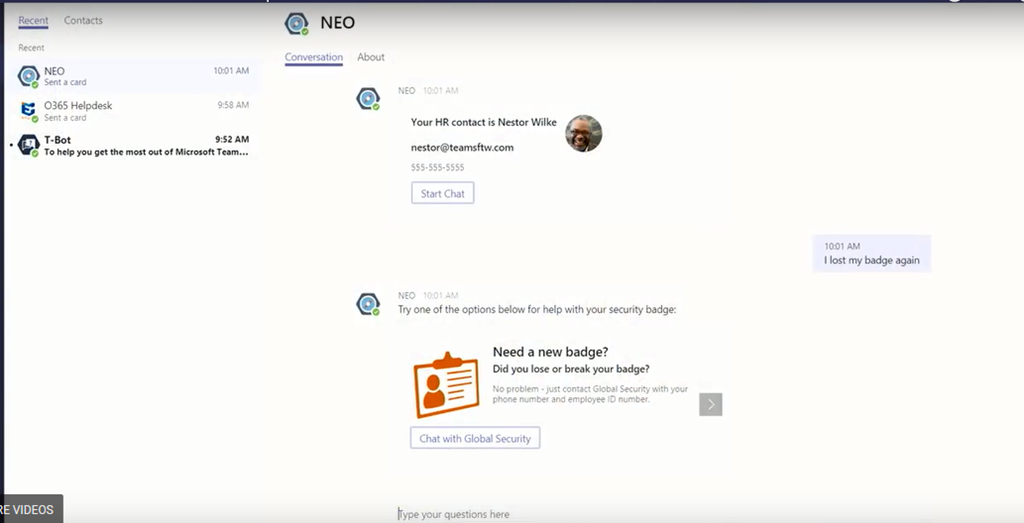
Task: Select the T-Bot chat avatar
Action: (29, 145)
